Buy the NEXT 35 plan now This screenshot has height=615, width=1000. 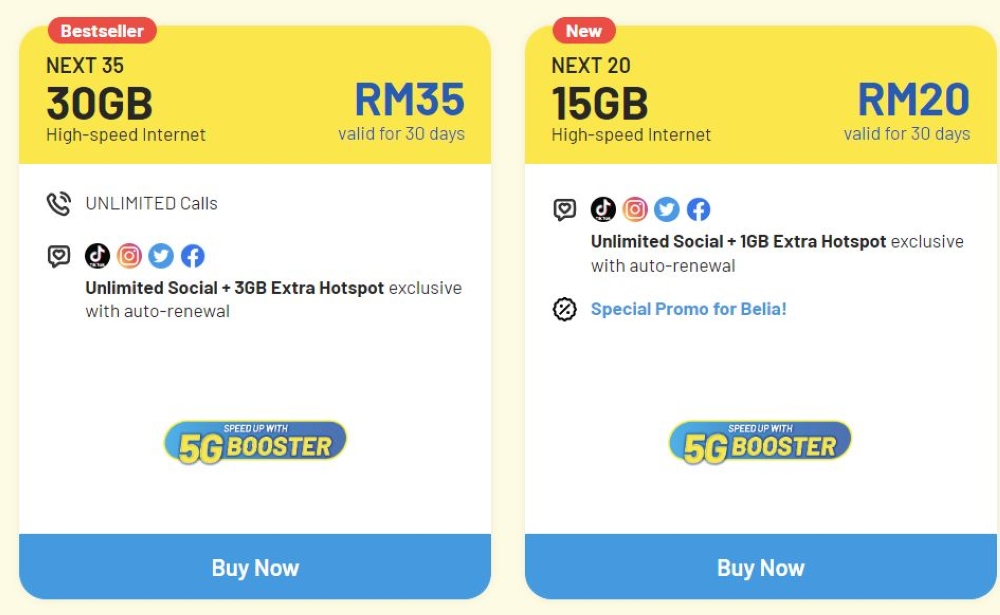[x=255, y=567]
